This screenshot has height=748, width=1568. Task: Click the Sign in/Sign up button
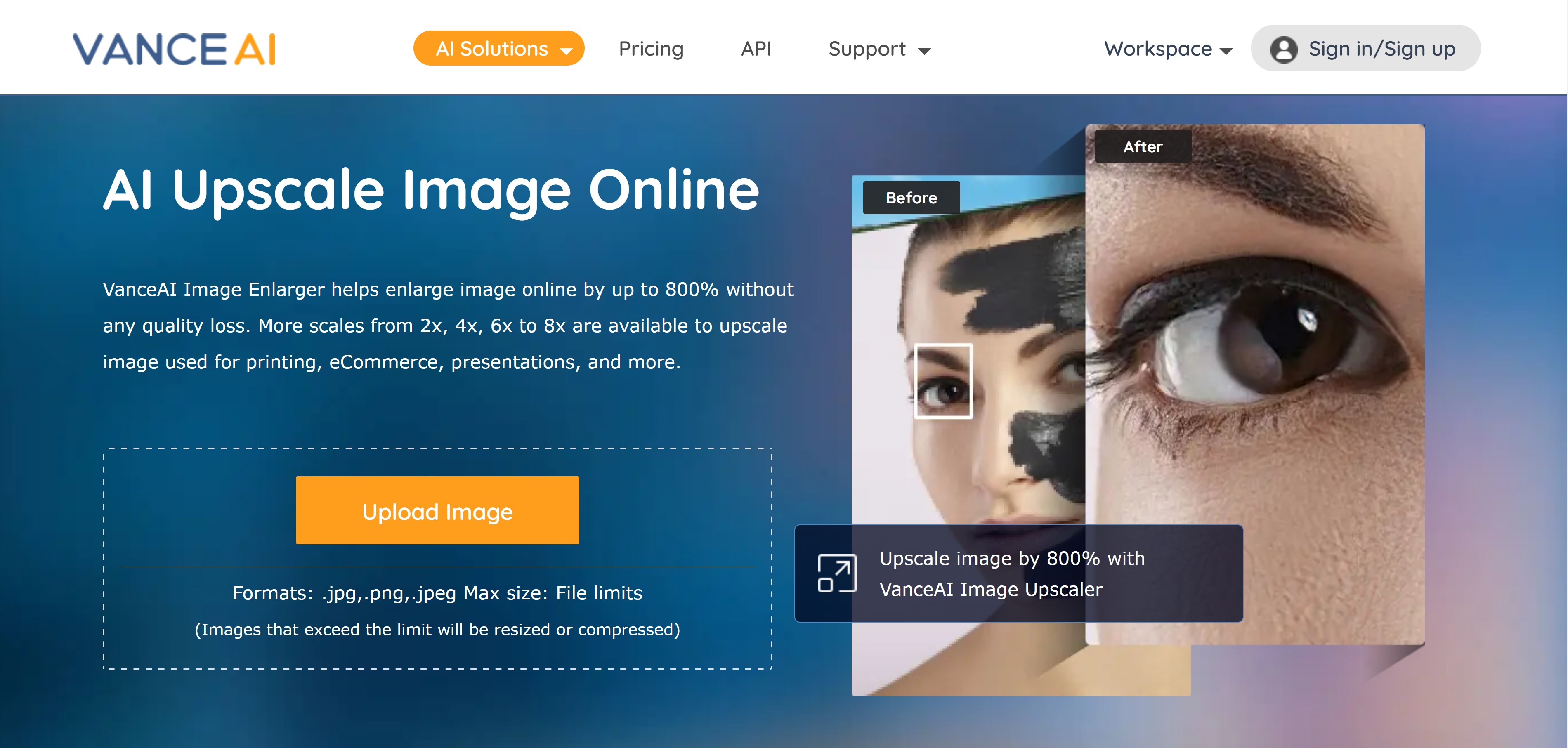click(x=1365, y=49)
